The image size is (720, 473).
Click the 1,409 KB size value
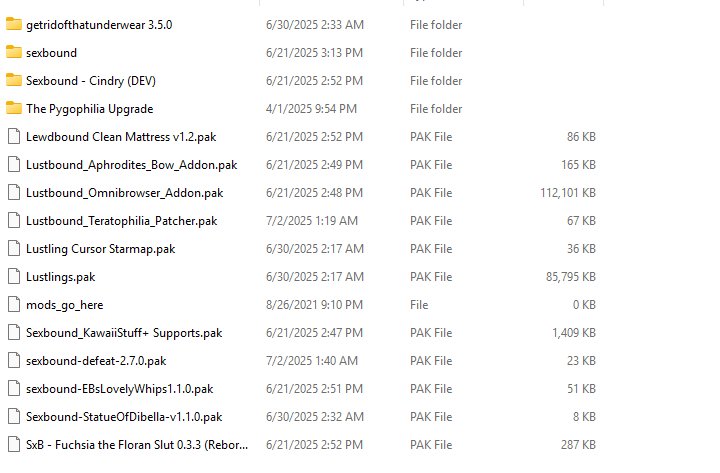[x=574, y=333]
